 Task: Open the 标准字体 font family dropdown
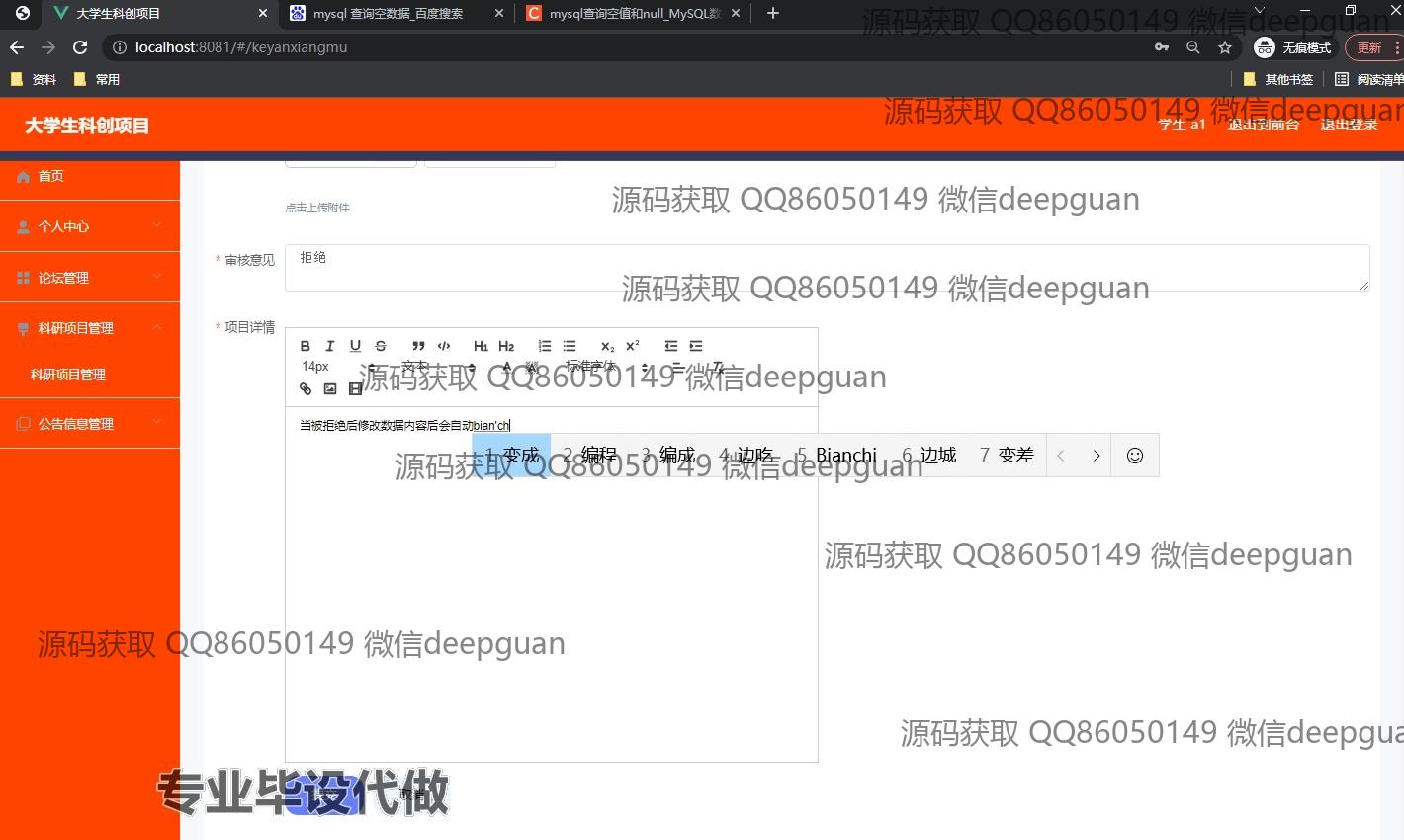[x=605, y=367]
